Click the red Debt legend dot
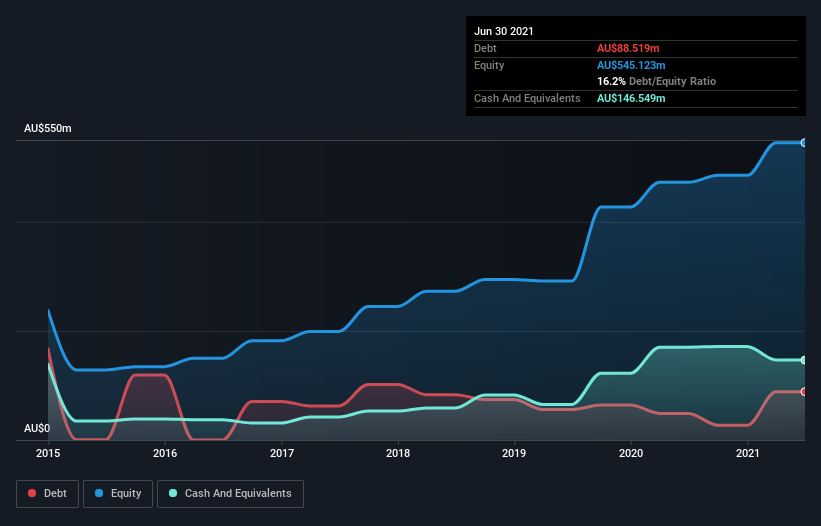 point(32,493)
